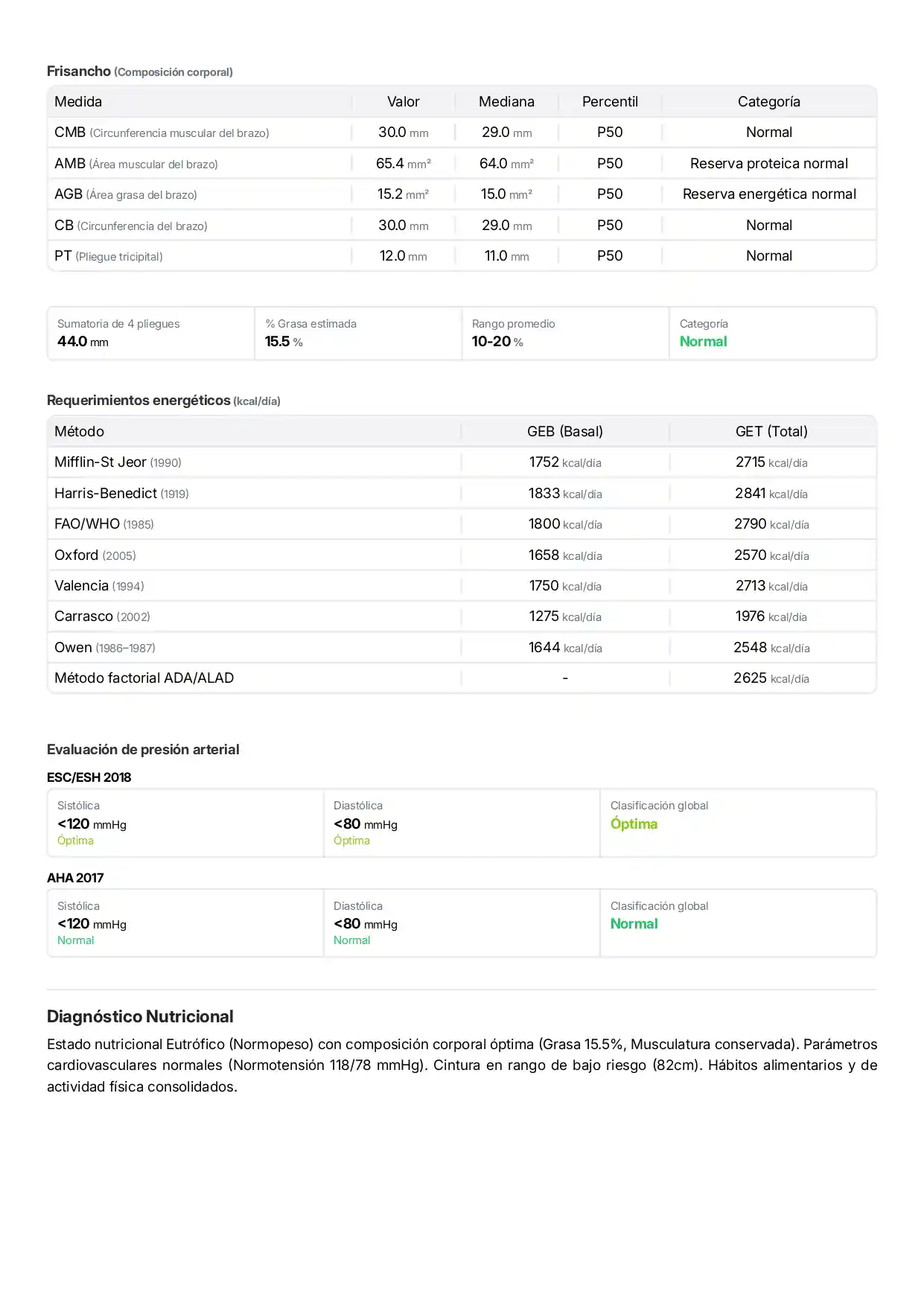Click the ESC/ESH 2018 subheading

coord(89,777)
